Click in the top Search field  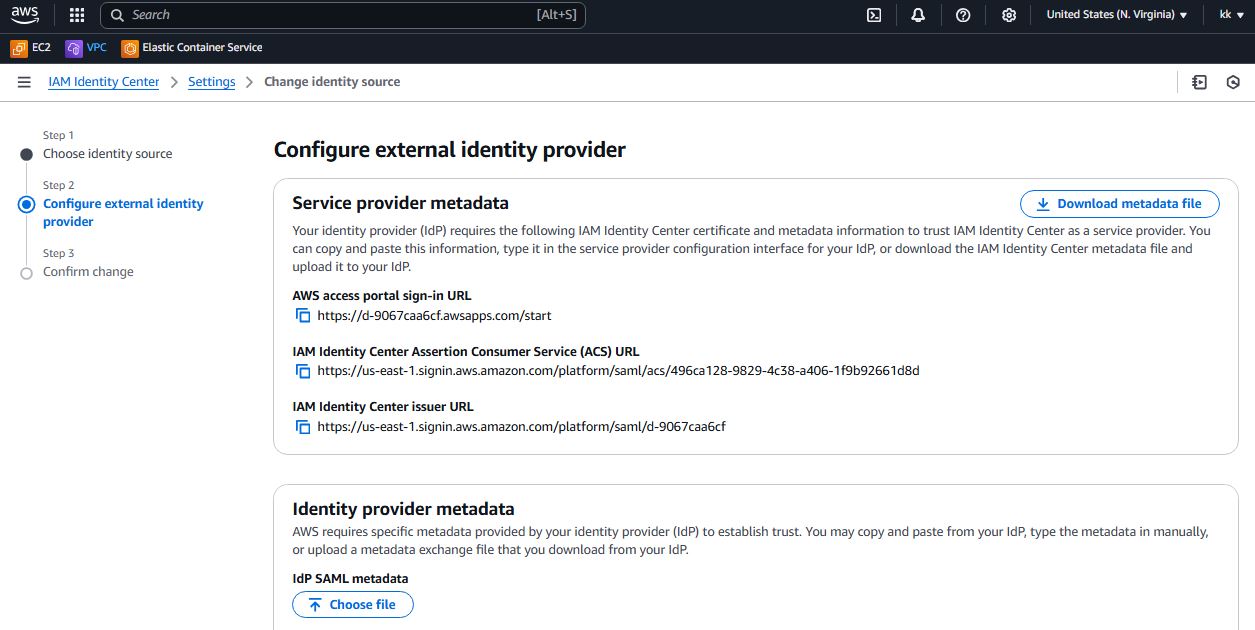click(x=330, y=15)
